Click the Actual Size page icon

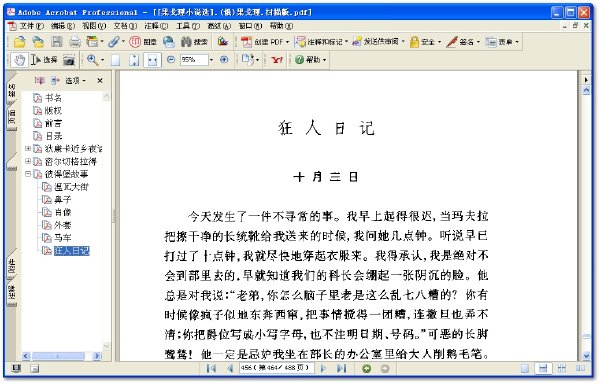115,60
